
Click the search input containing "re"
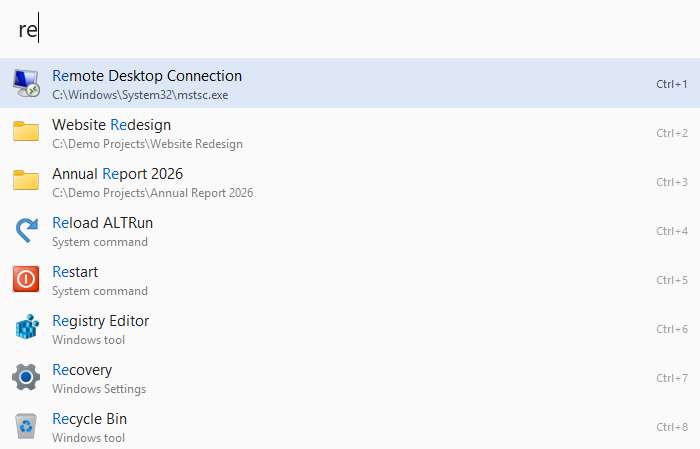pyautogui.click(x=350, y=29)
